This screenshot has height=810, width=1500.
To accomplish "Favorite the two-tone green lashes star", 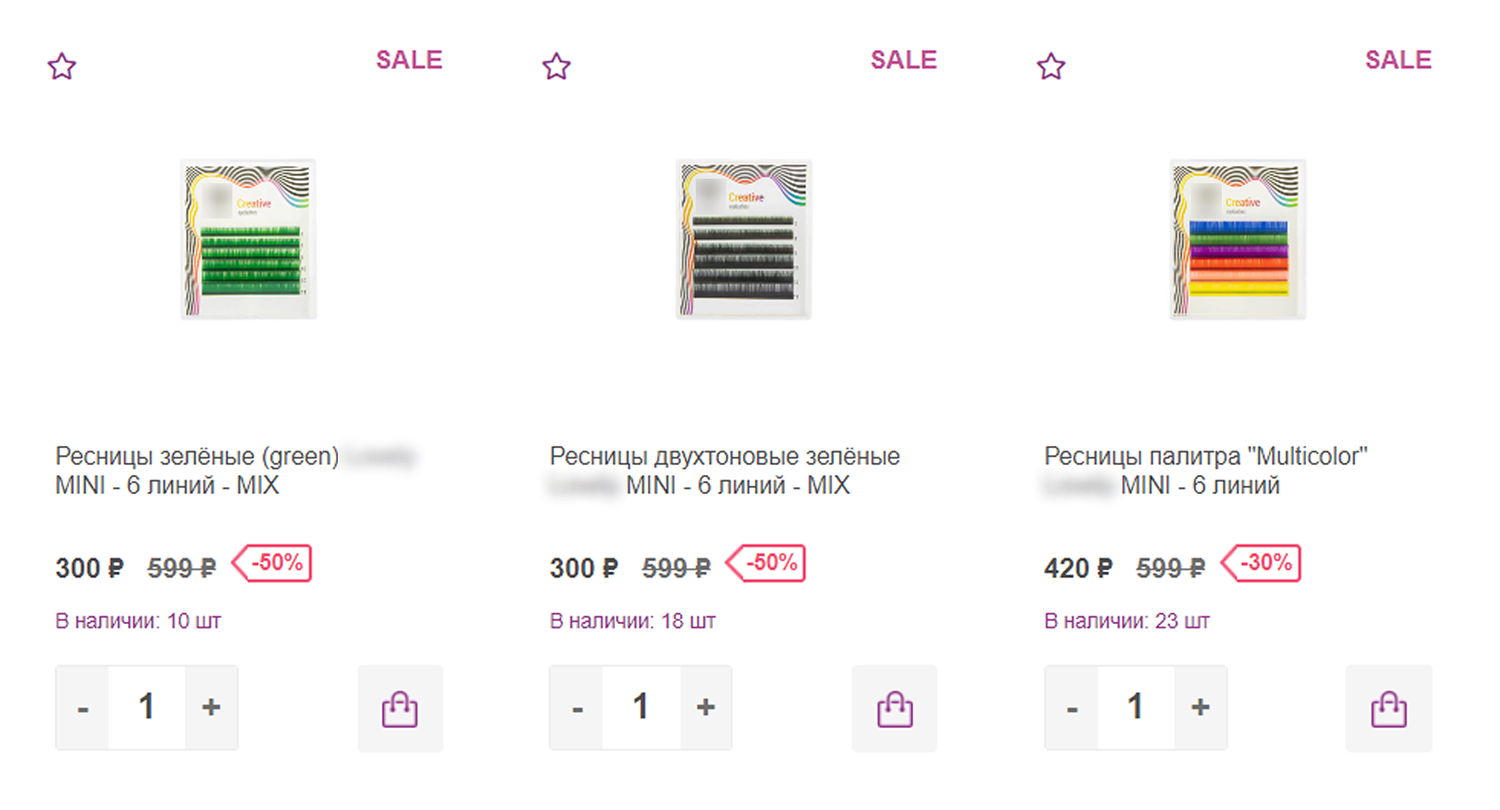I will (556, 67).
